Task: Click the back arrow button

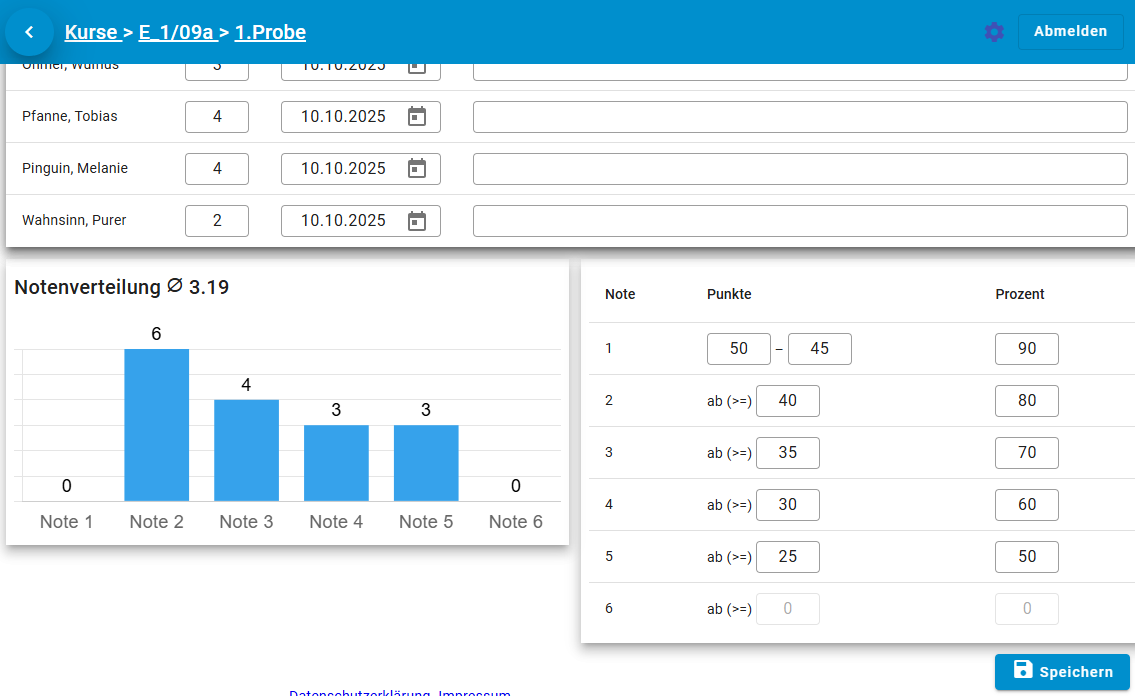Action: click(29, 32)
